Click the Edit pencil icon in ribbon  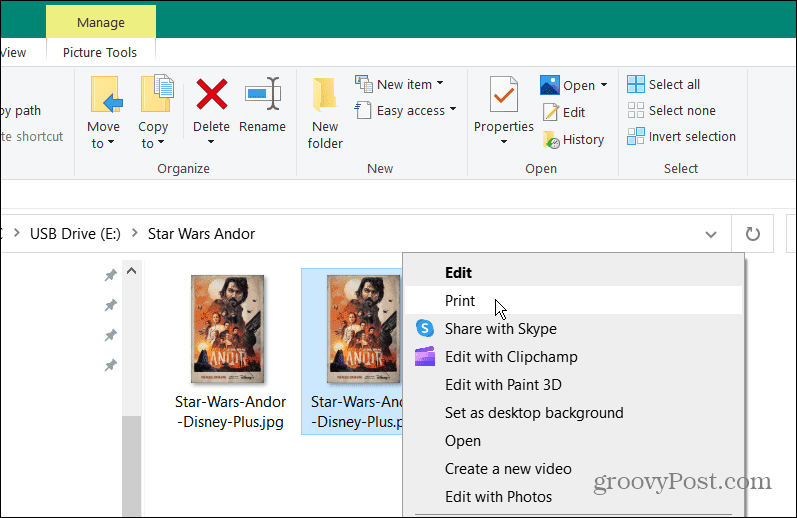coord(550,112)
